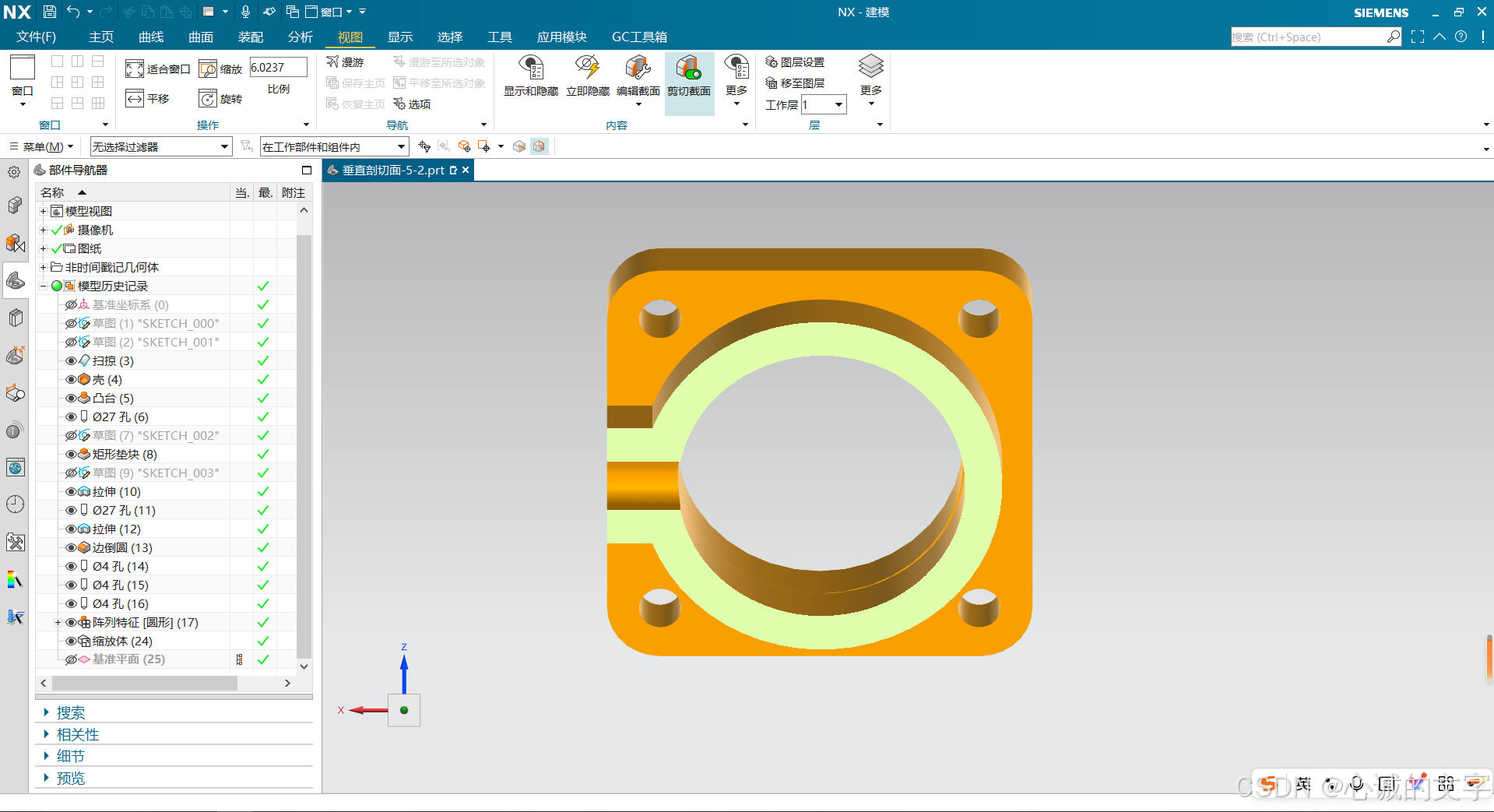Open the 适合窗口 fit view tool

click(158, 69)
